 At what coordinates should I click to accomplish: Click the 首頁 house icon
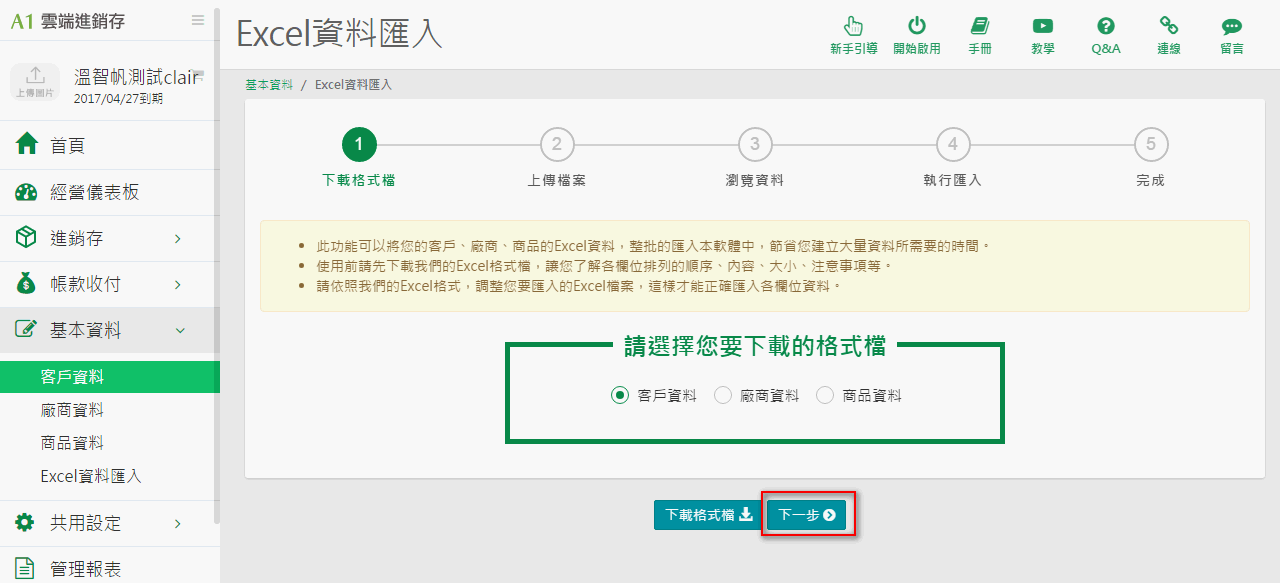27,145
